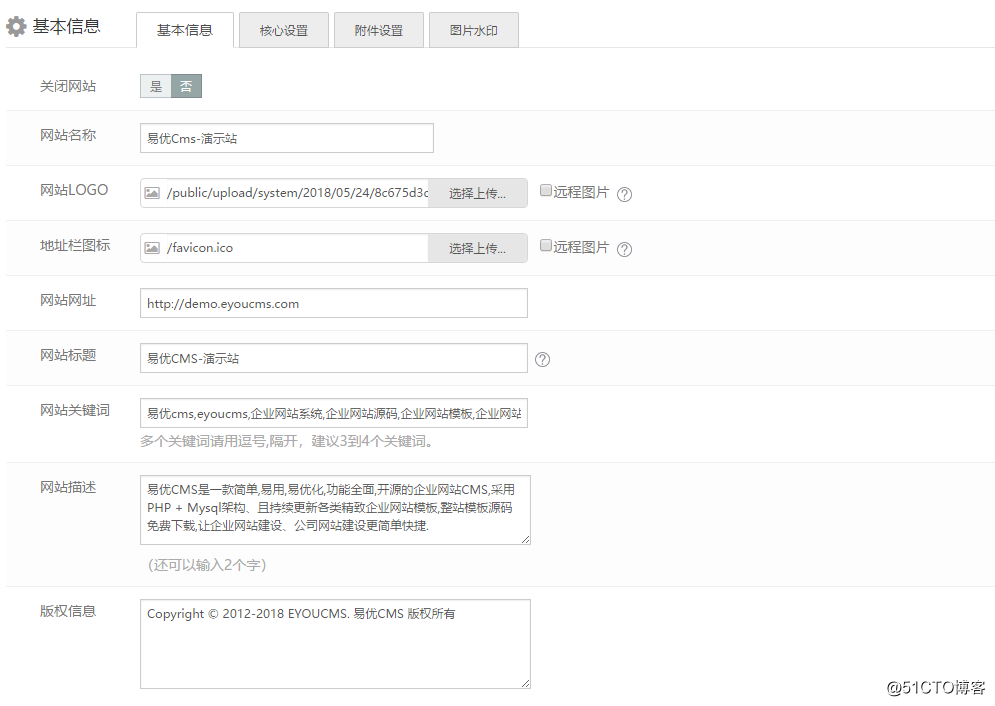This screenshot has width=995, height=706.
Task: Click the 网站LOGO label
Action: [74, 190]
